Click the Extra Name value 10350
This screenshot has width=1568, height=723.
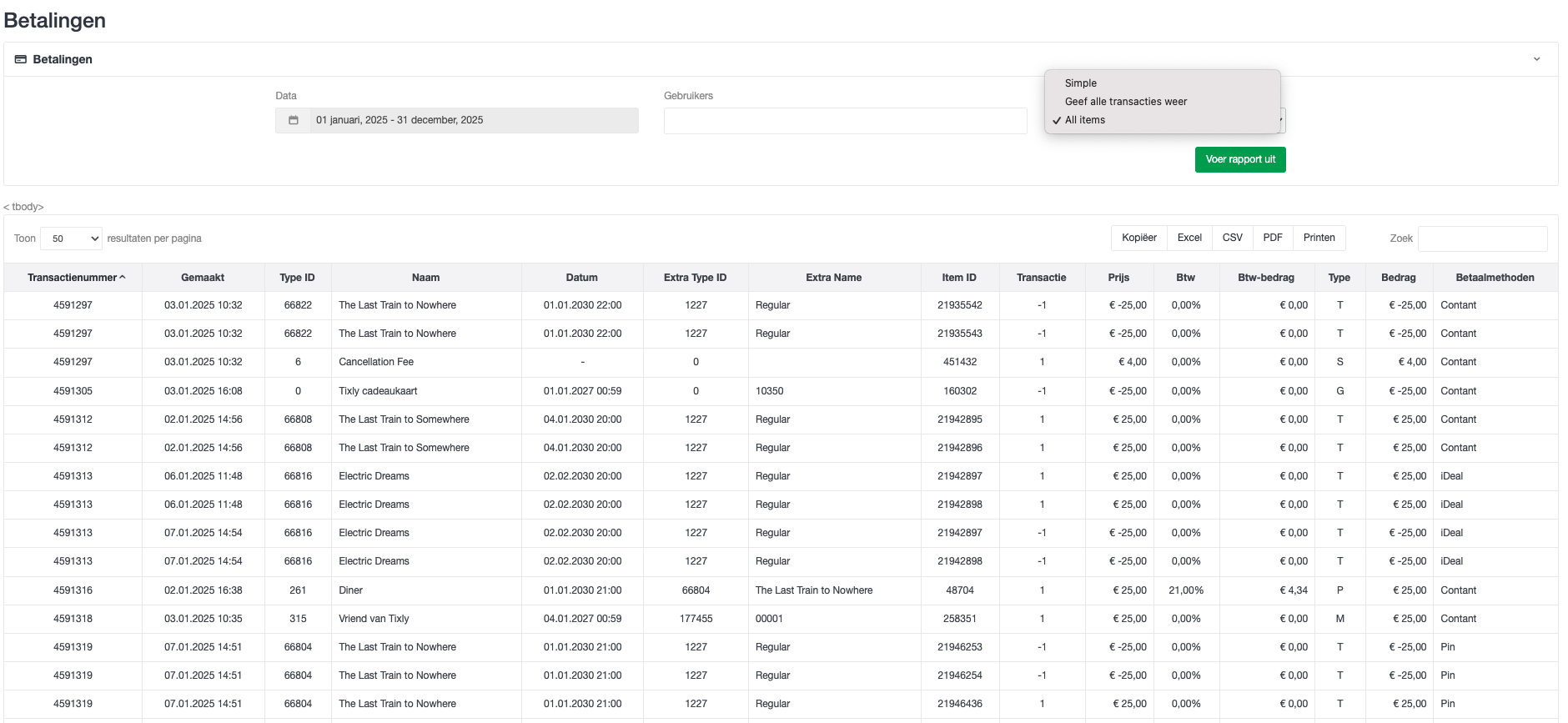[769, 391]
